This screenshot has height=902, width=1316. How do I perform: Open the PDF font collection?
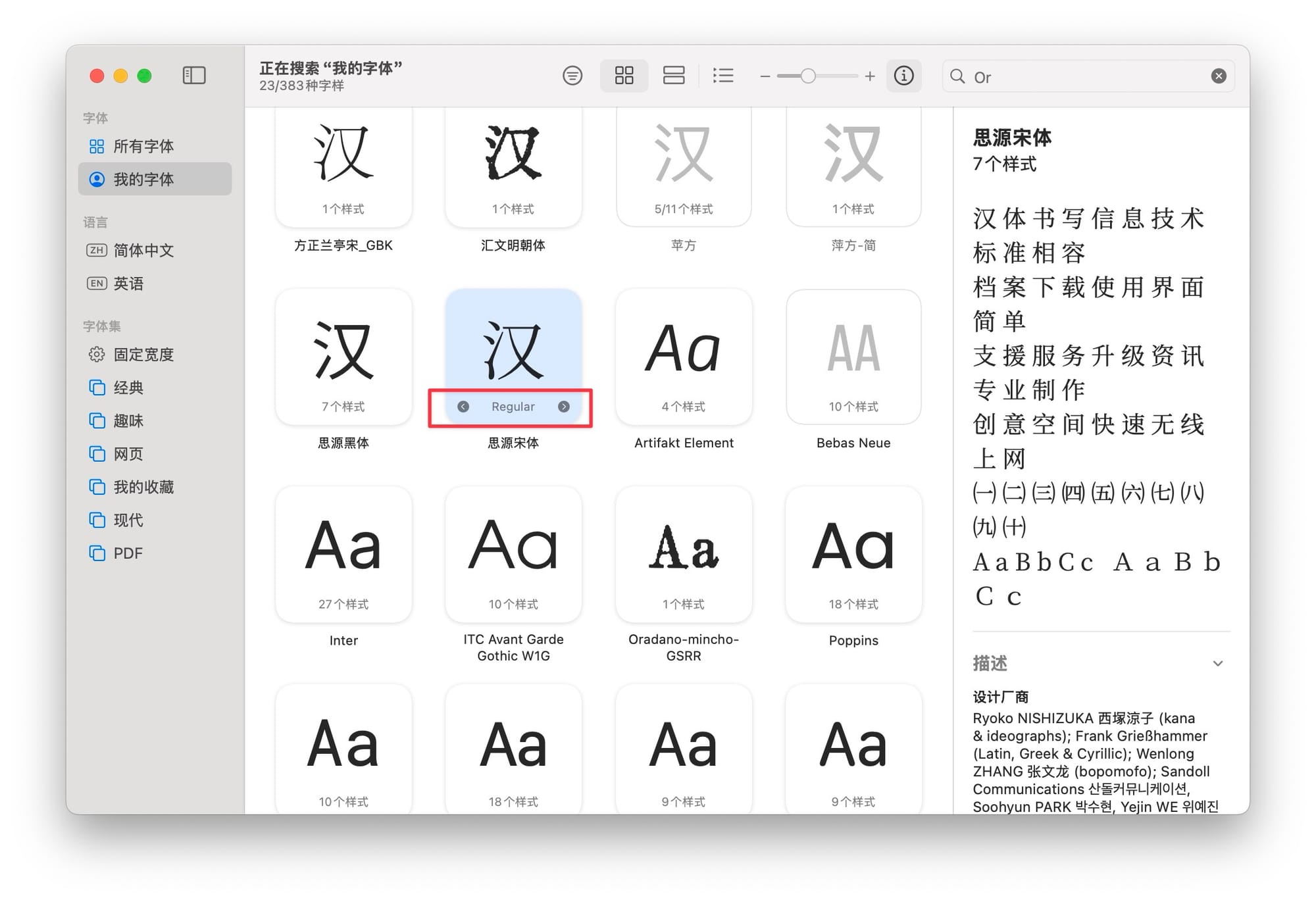(128, 553)
